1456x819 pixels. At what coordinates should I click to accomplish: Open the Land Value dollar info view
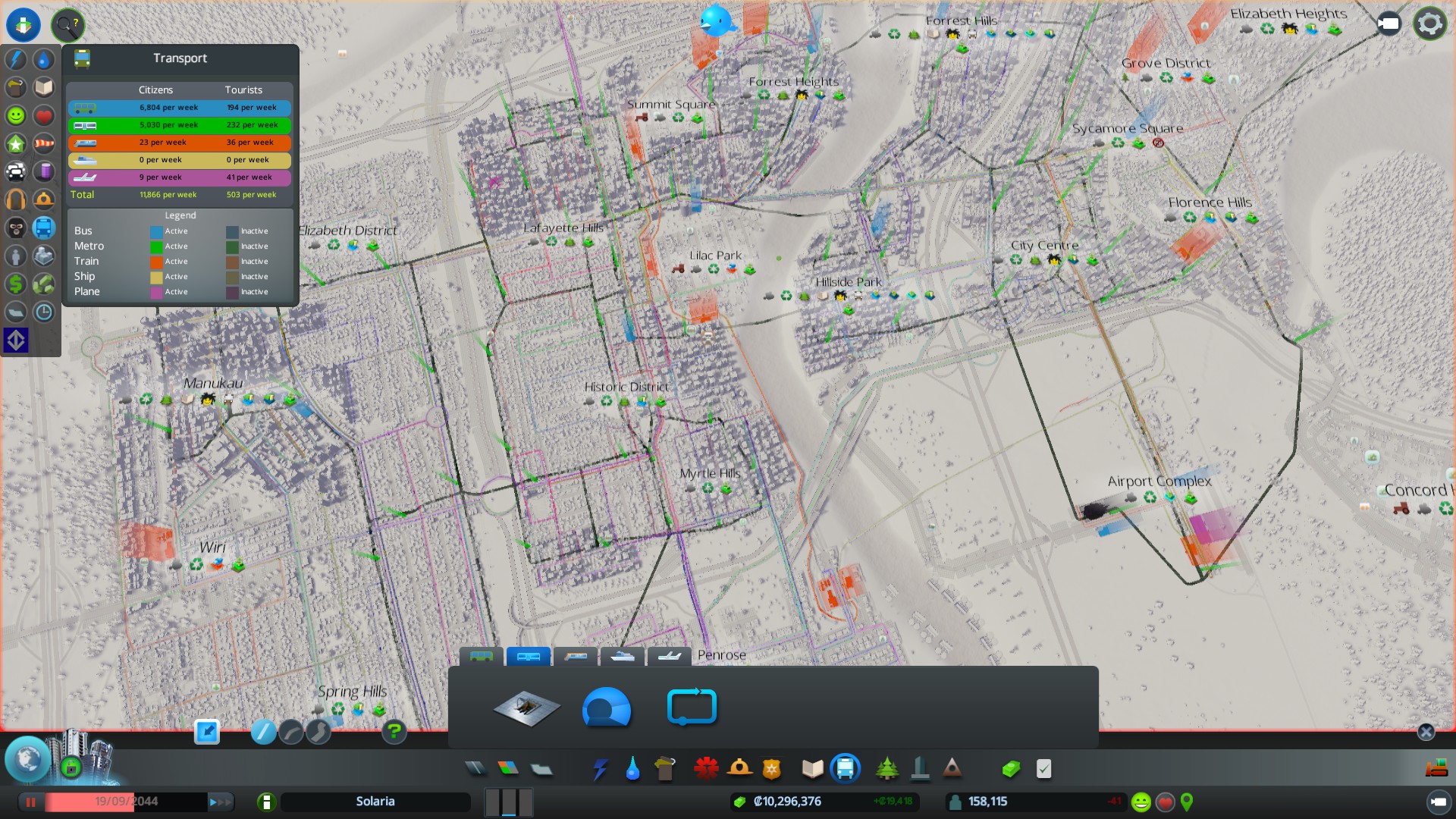tap(16, 284)
